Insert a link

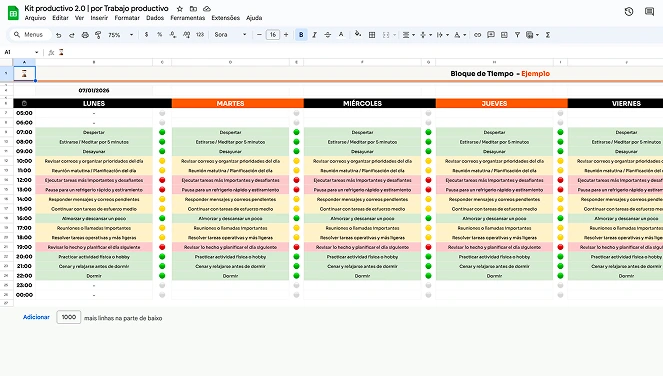point(477,35)
